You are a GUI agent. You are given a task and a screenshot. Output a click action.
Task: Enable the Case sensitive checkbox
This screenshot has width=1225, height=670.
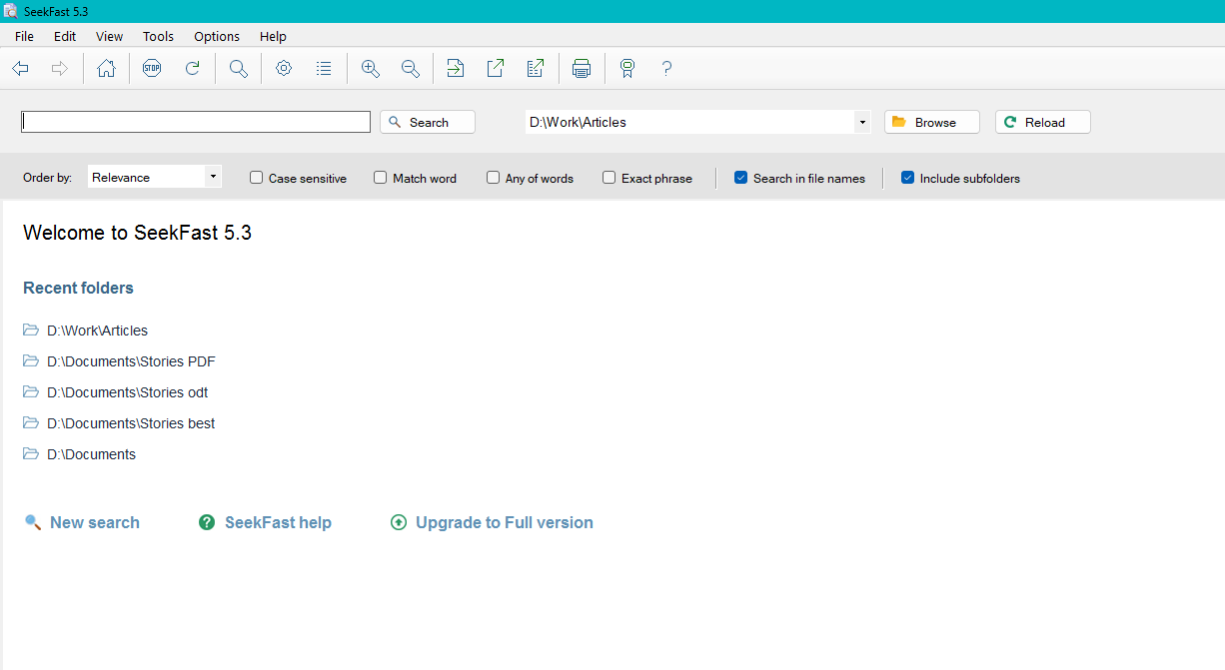(x=256, y=178)
